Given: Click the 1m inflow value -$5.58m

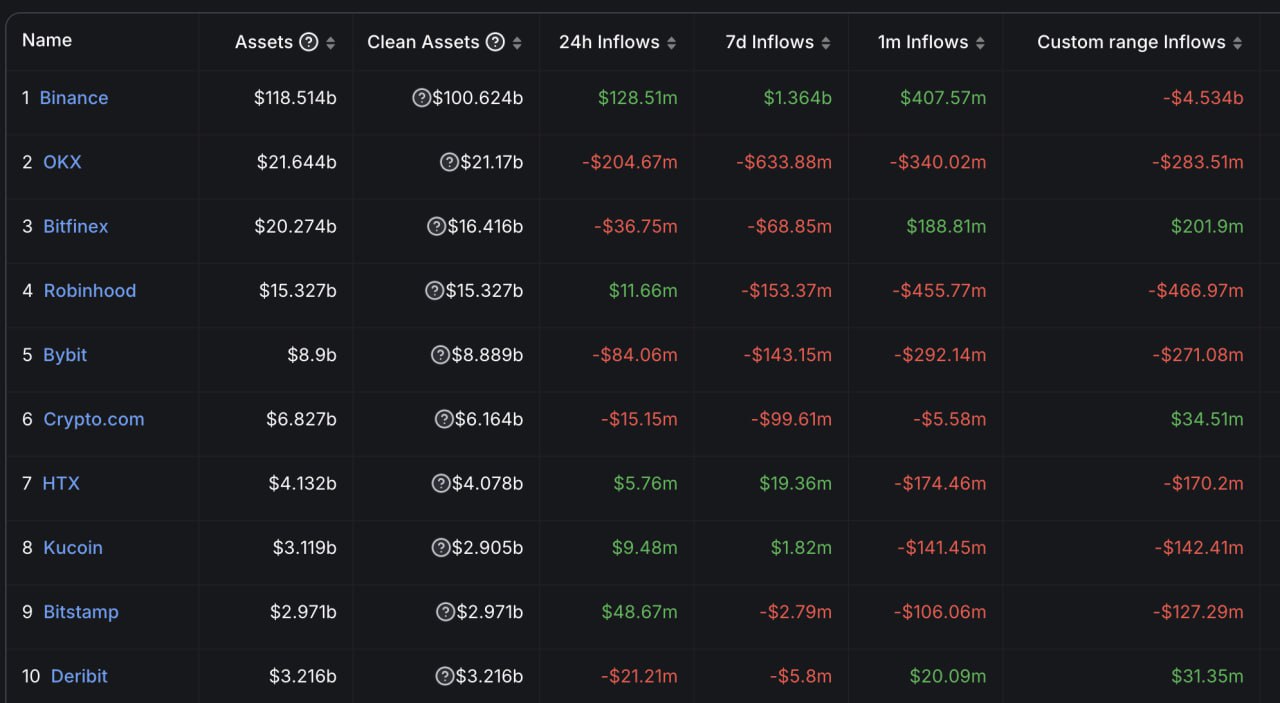Looking at the screenshot, I should [x=949, y=419].
